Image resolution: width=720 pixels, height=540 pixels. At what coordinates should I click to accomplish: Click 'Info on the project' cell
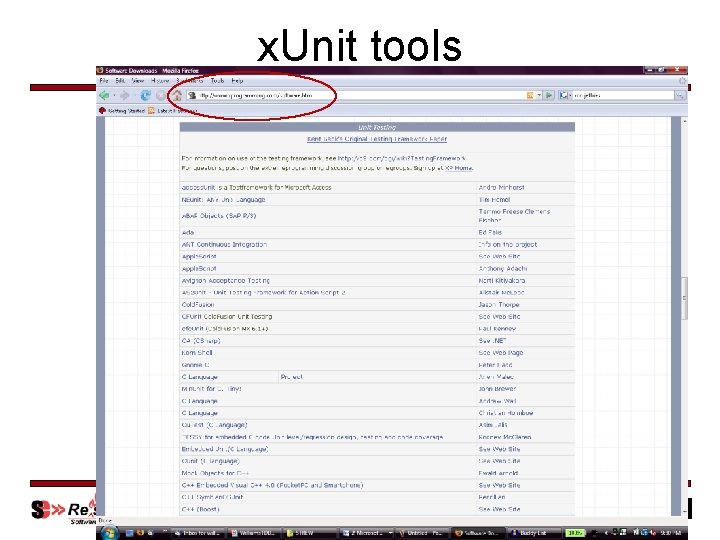507,244
